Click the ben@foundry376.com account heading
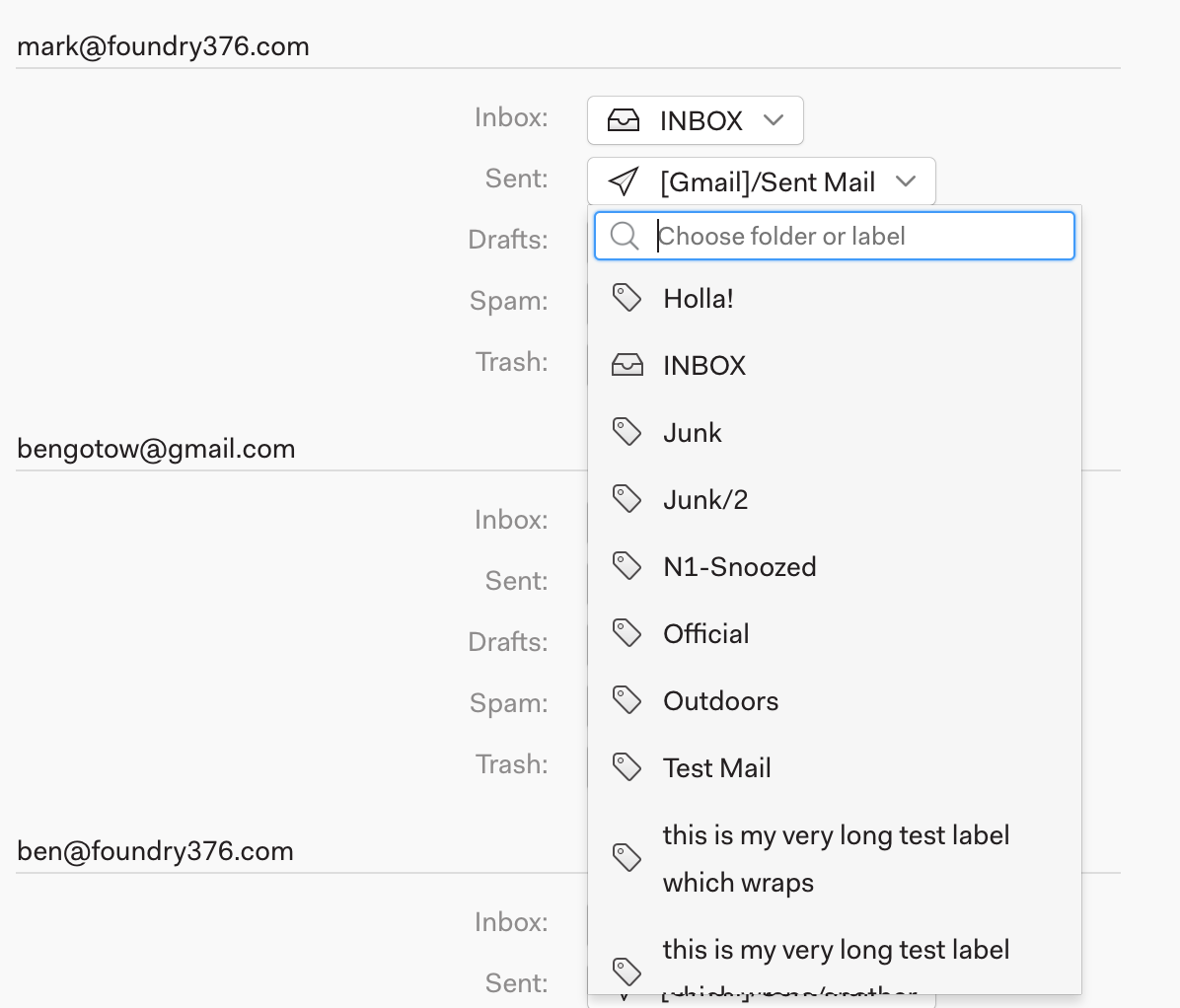This screenshot has width=1180, height=1008. coord(155,850)
